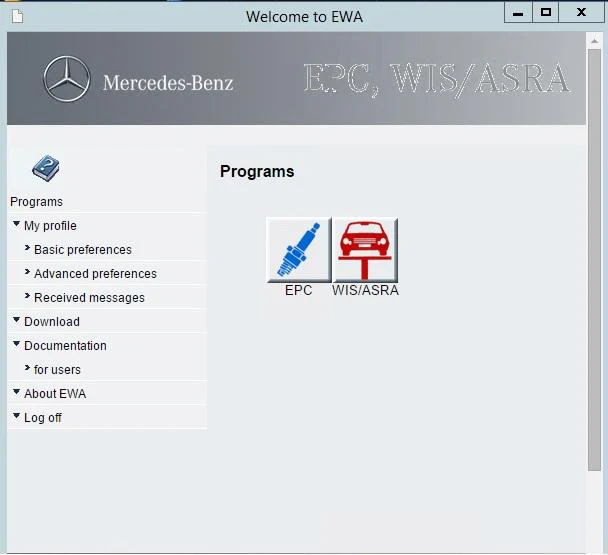Click the help book icon above Programs
Viewport: 608px width, 555px height.
click(46, 169)
